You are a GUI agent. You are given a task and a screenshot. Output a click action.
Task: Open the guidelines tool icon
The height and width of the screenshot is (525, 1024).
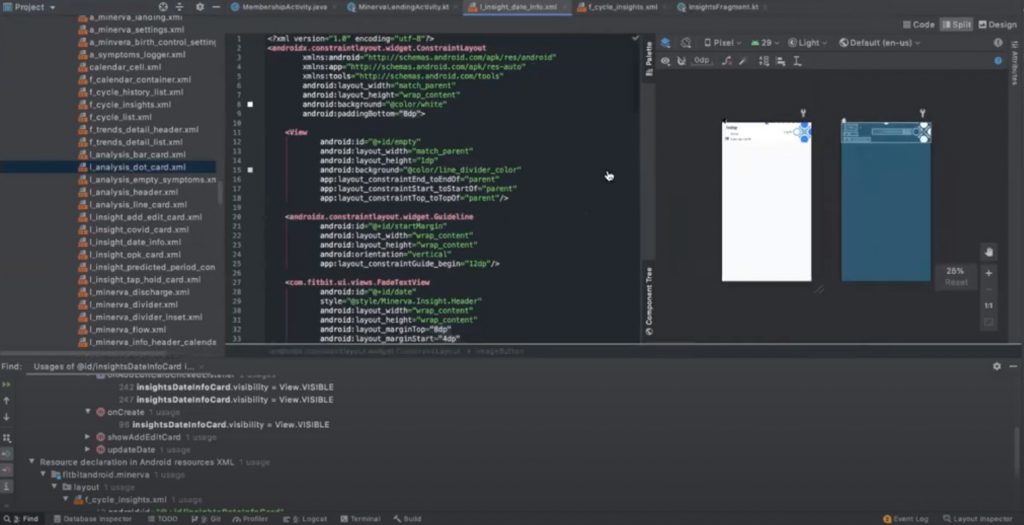point(796,61)
